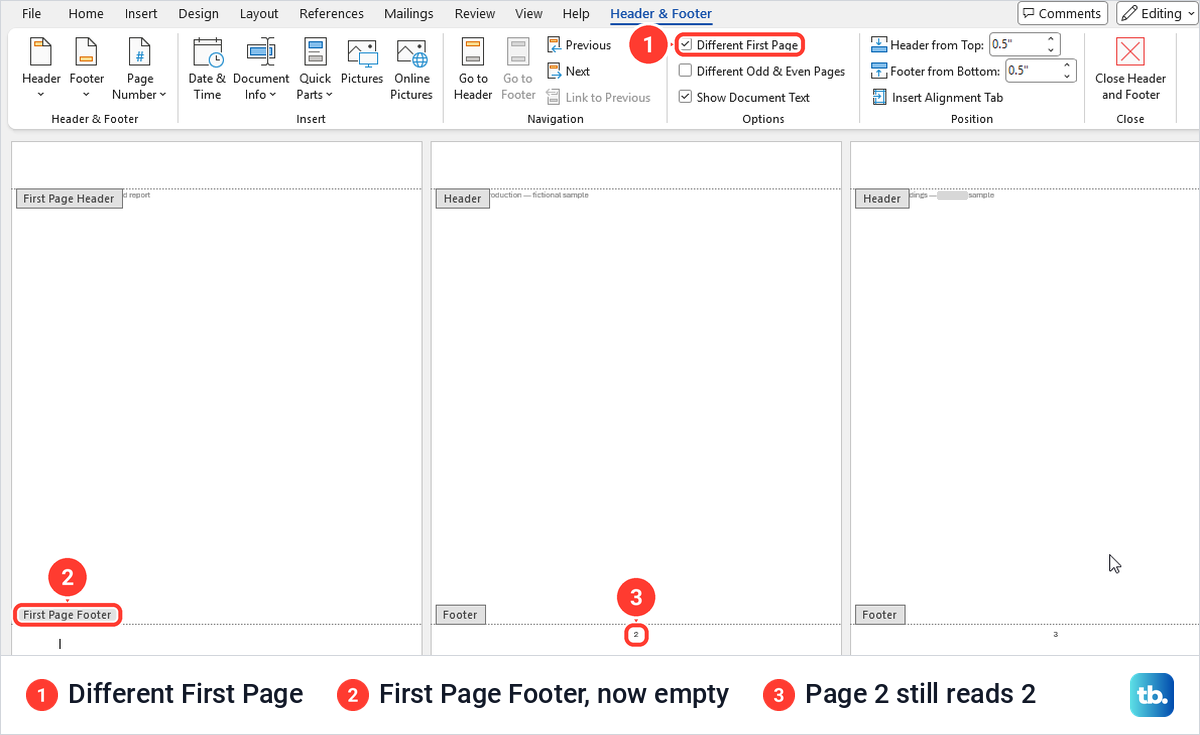This screenshot has height=735, width=1200.
Task: Click Link to Previous
Action: [598, 97]
